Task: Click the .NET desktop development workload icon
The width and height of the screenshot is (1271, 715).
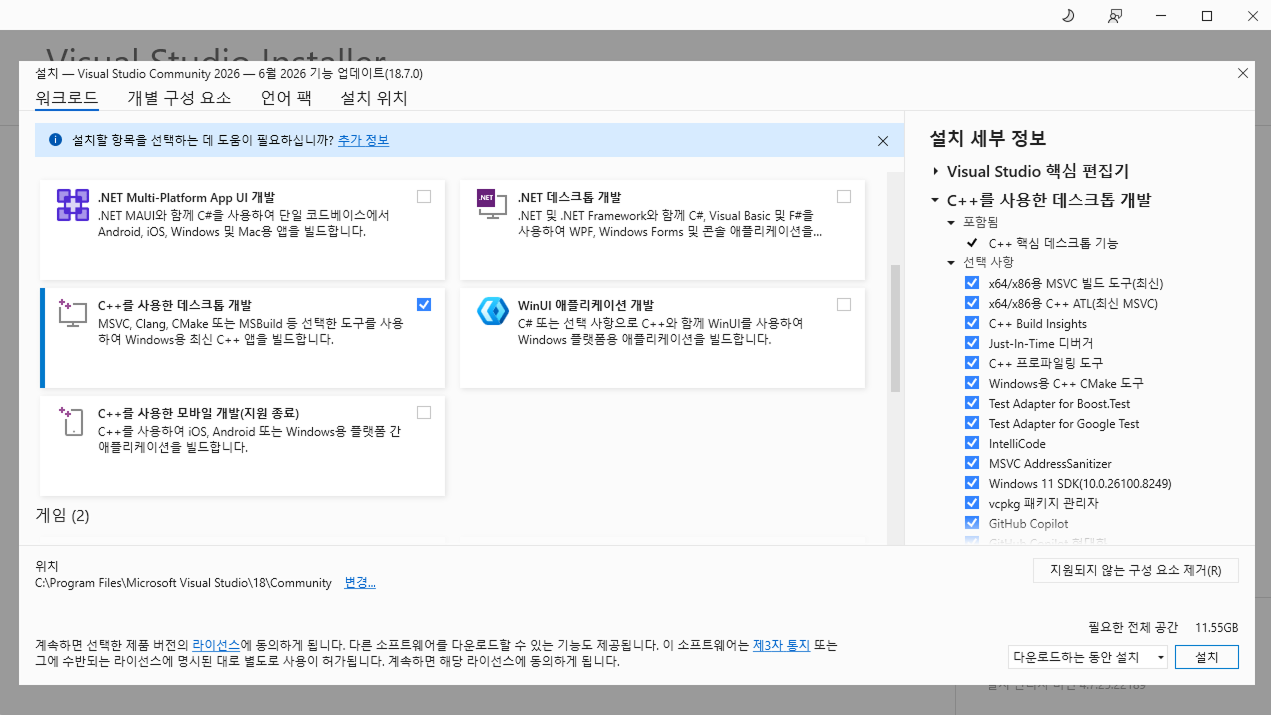Action: point(492,204)
